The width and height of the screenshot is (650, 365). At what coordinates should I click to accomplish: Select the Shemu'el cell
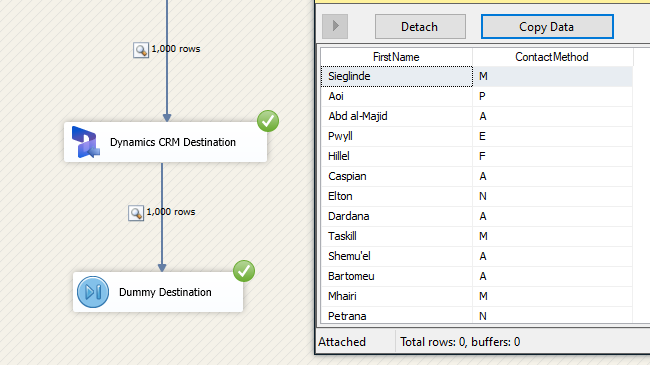397,256
